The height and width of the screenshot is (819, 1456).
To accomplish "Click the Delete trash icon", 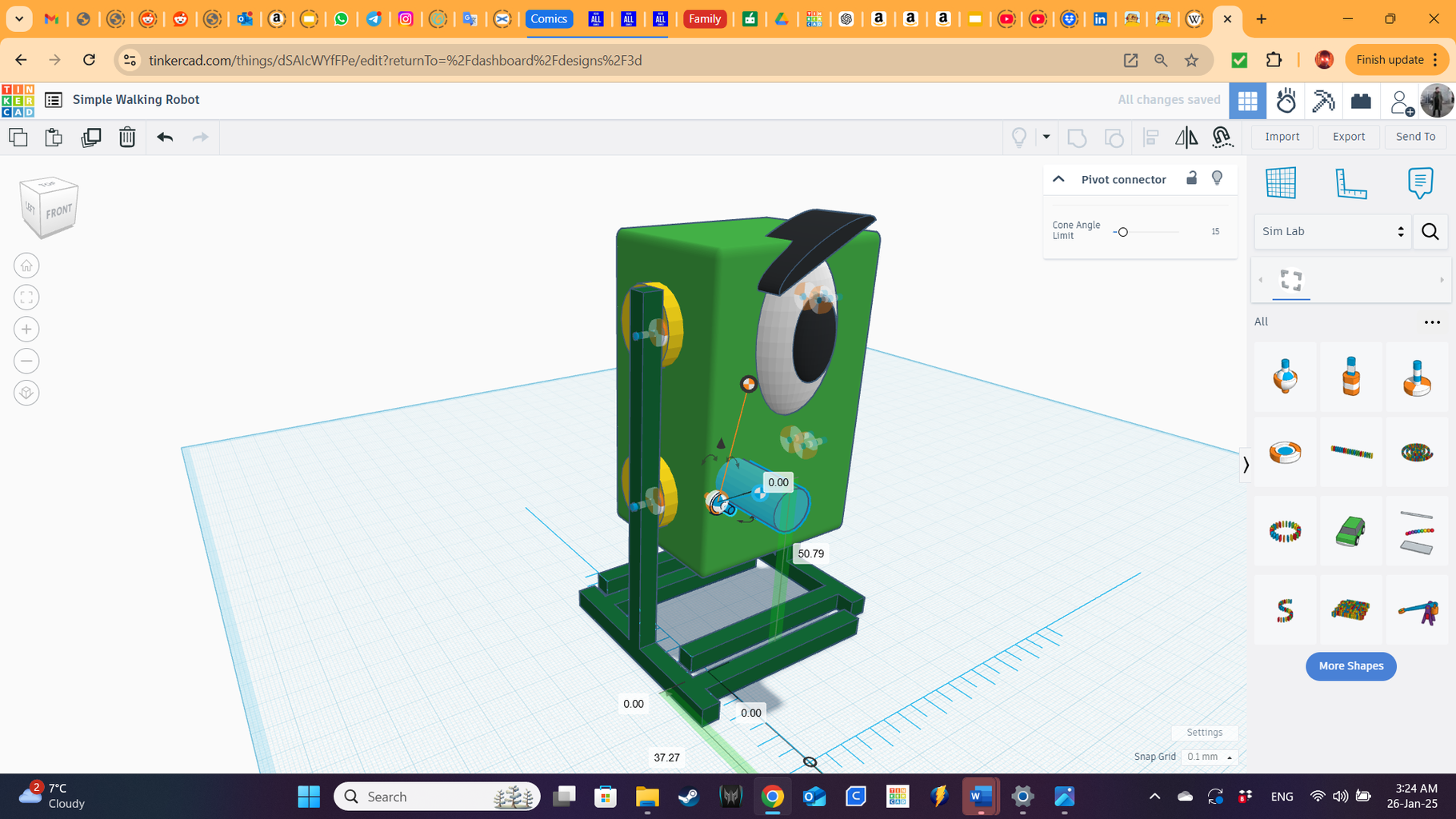I will [127, 138].
